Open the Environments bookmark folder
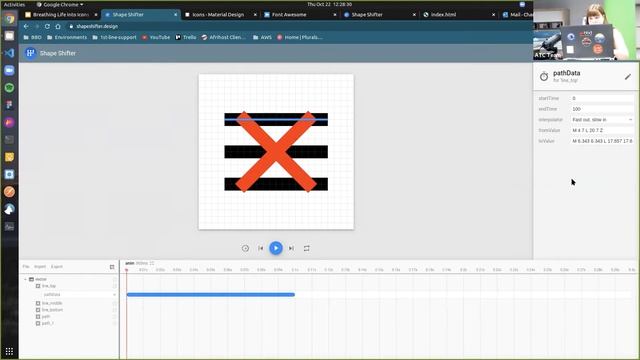The width and height of the screenshot is (640, 360). (67, 37)
